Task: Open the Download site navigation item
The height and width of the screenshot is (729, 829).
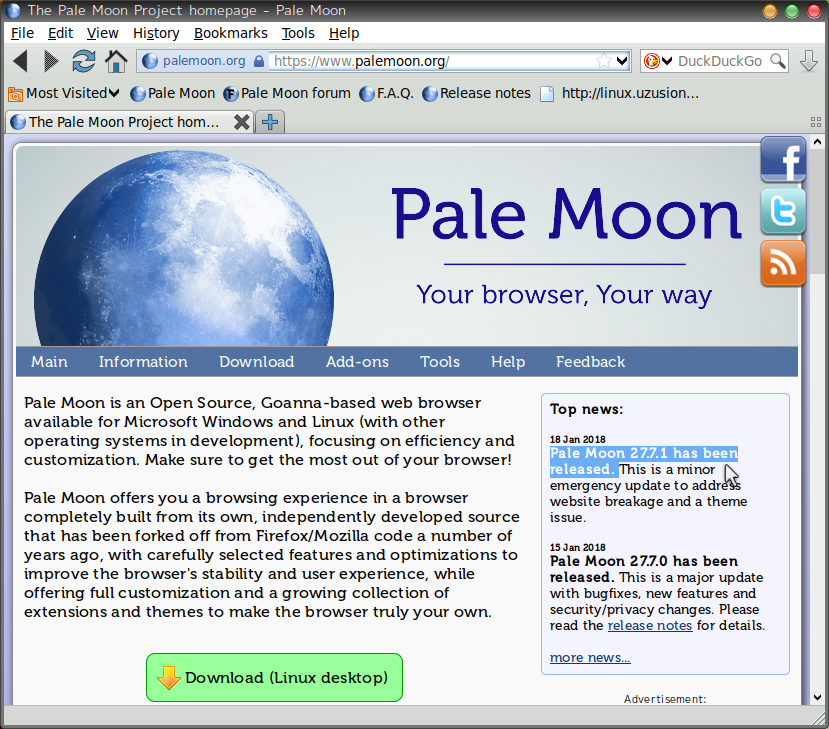Action: point(256,362)
